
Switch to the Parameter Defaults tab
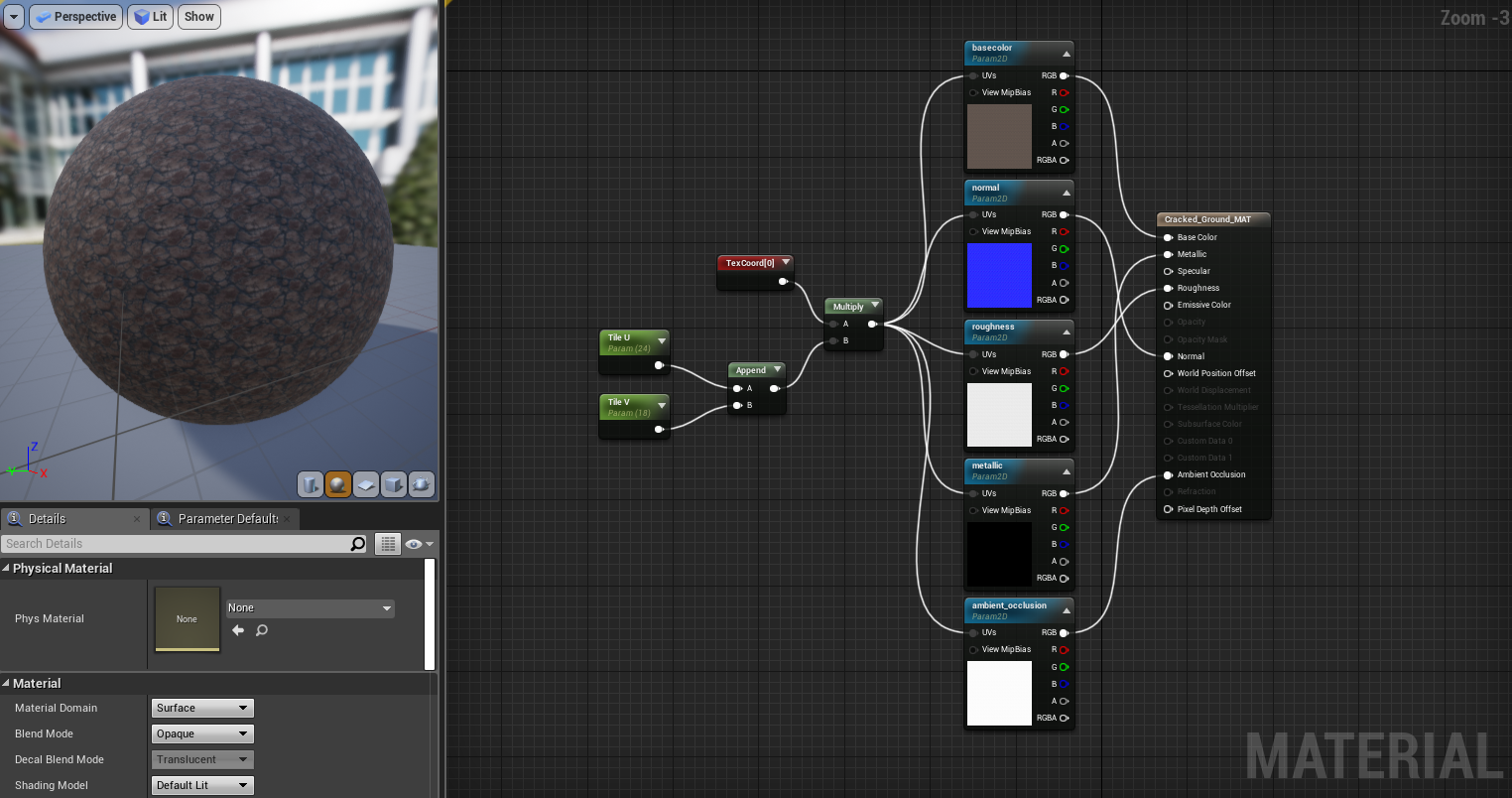(226, 519)
